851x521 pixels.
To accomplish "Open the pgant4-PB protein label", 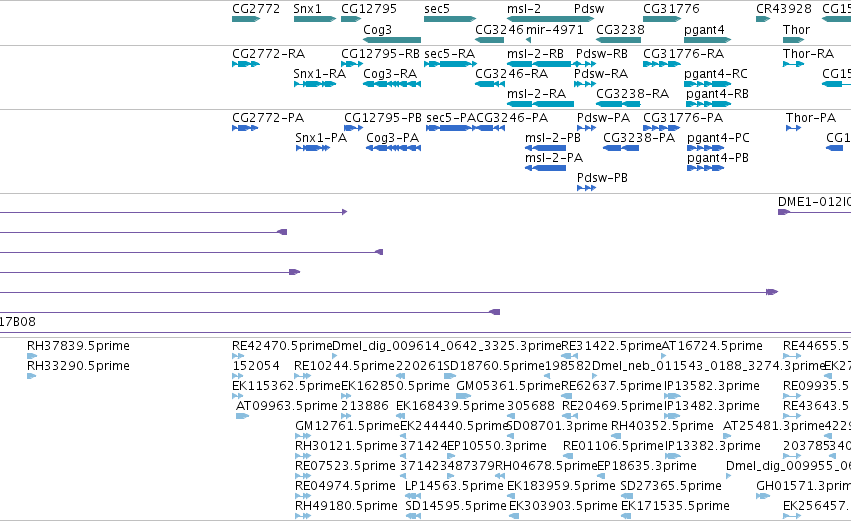I will [717, 158].
